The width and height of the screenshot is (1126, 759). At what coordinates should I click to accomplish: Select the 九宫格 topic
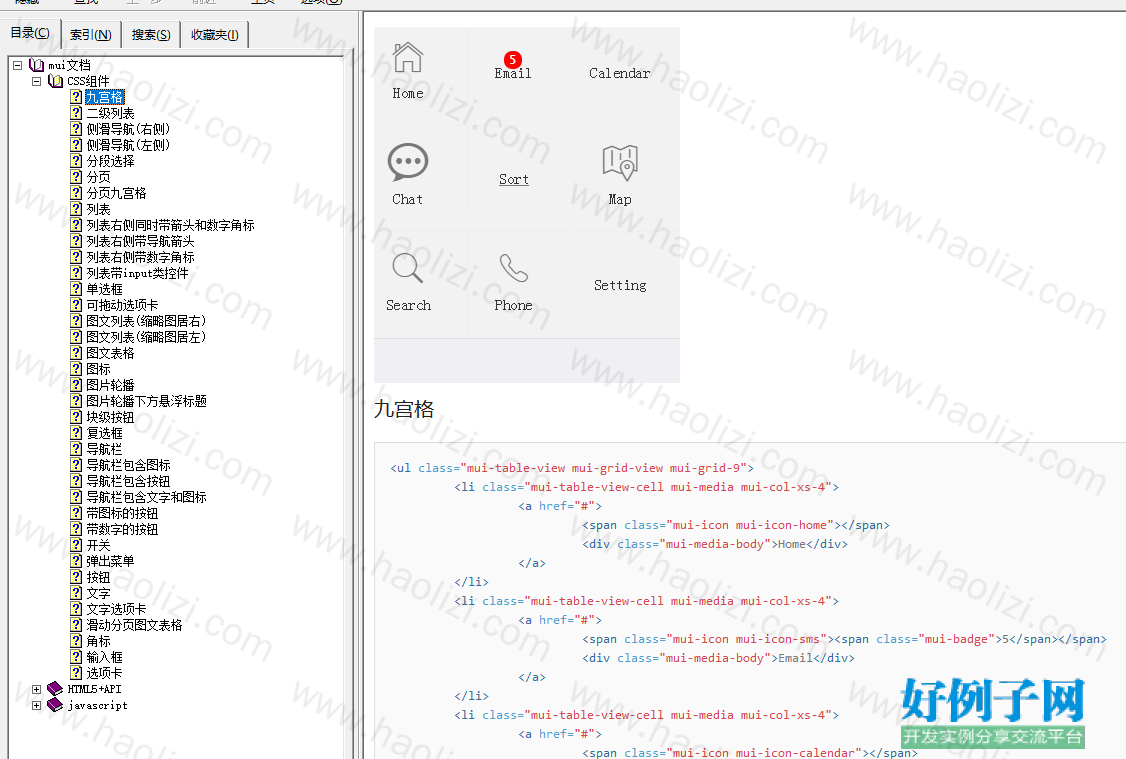105,97
